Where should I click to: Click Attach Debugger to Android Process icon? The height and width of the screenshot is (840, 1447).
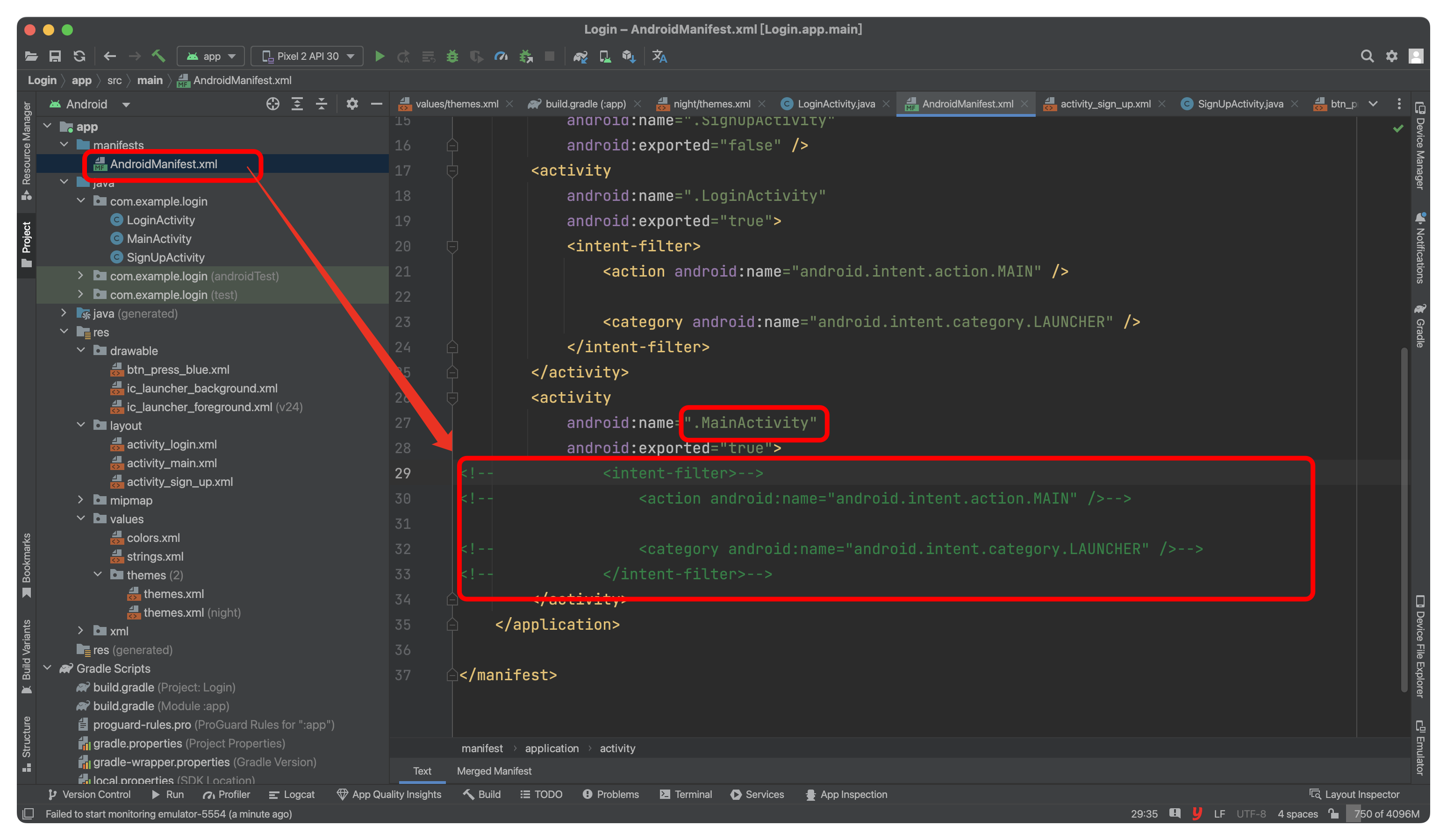pyautogui.click(x=526, y=56)
